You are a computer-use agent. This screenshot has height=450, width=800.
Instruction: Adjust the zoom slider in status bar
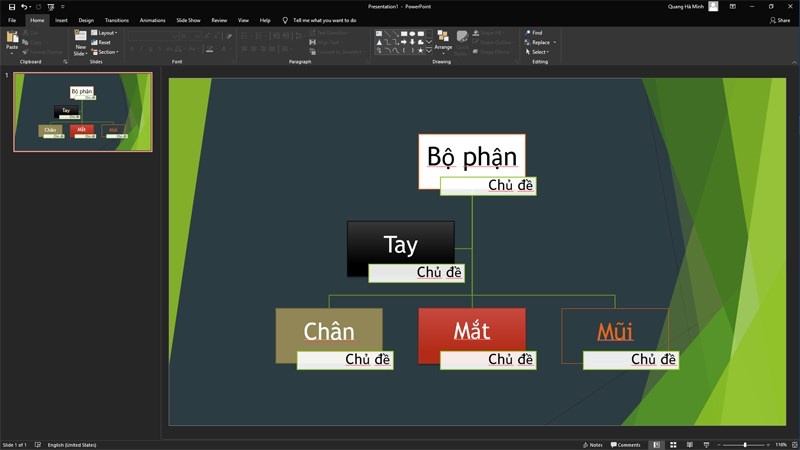pyautogui.click(x=745, y=444)
